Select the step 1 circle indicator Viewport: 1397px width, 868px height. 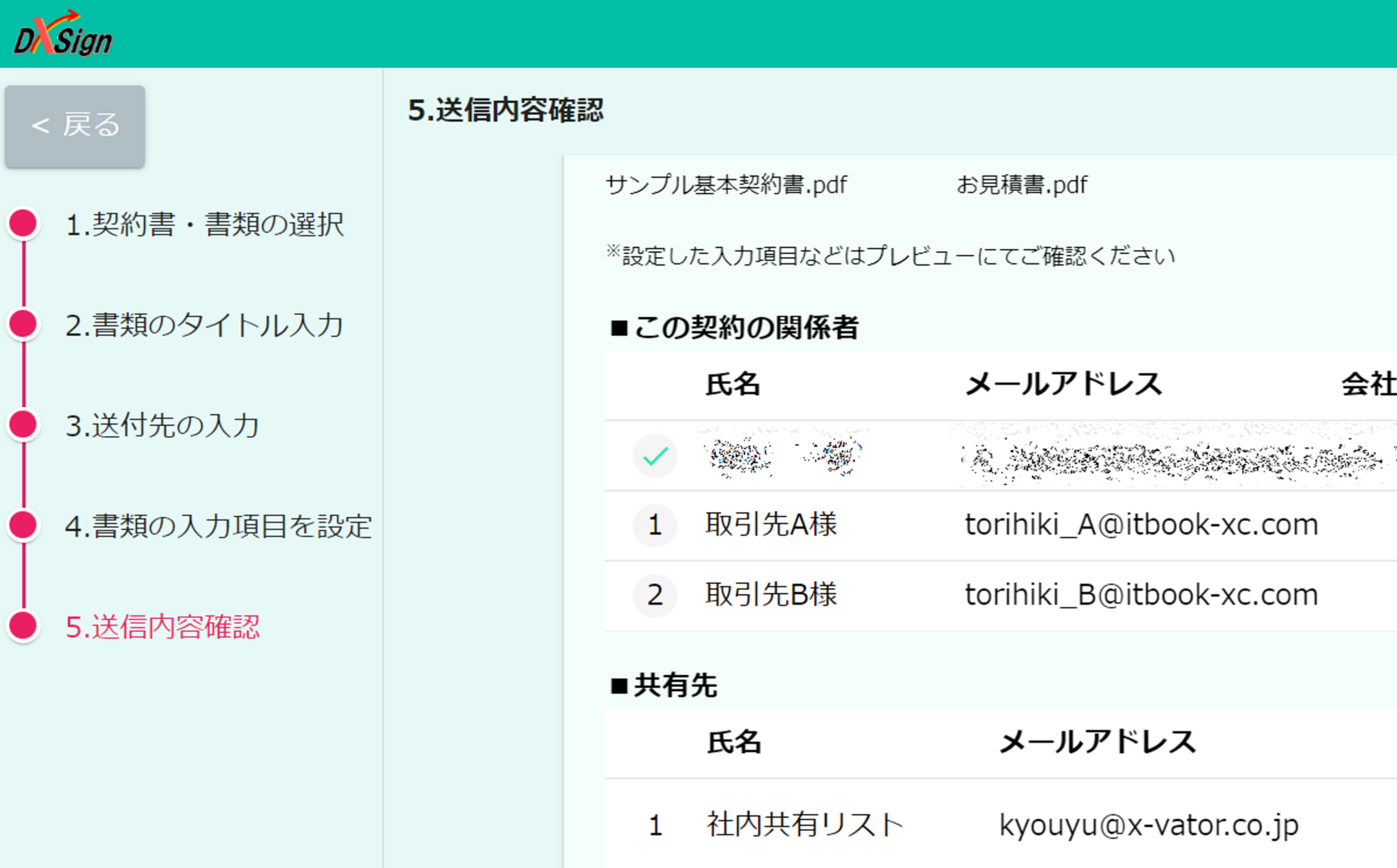(23, 223)
